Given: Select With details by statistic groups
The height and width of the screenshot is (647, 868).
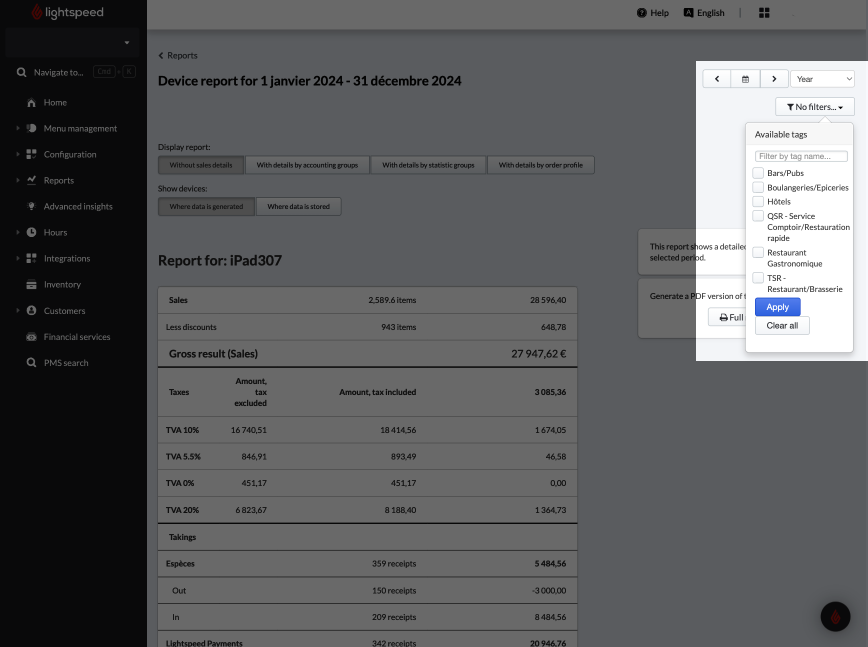Looking at the screenshot, I should 428,165.
